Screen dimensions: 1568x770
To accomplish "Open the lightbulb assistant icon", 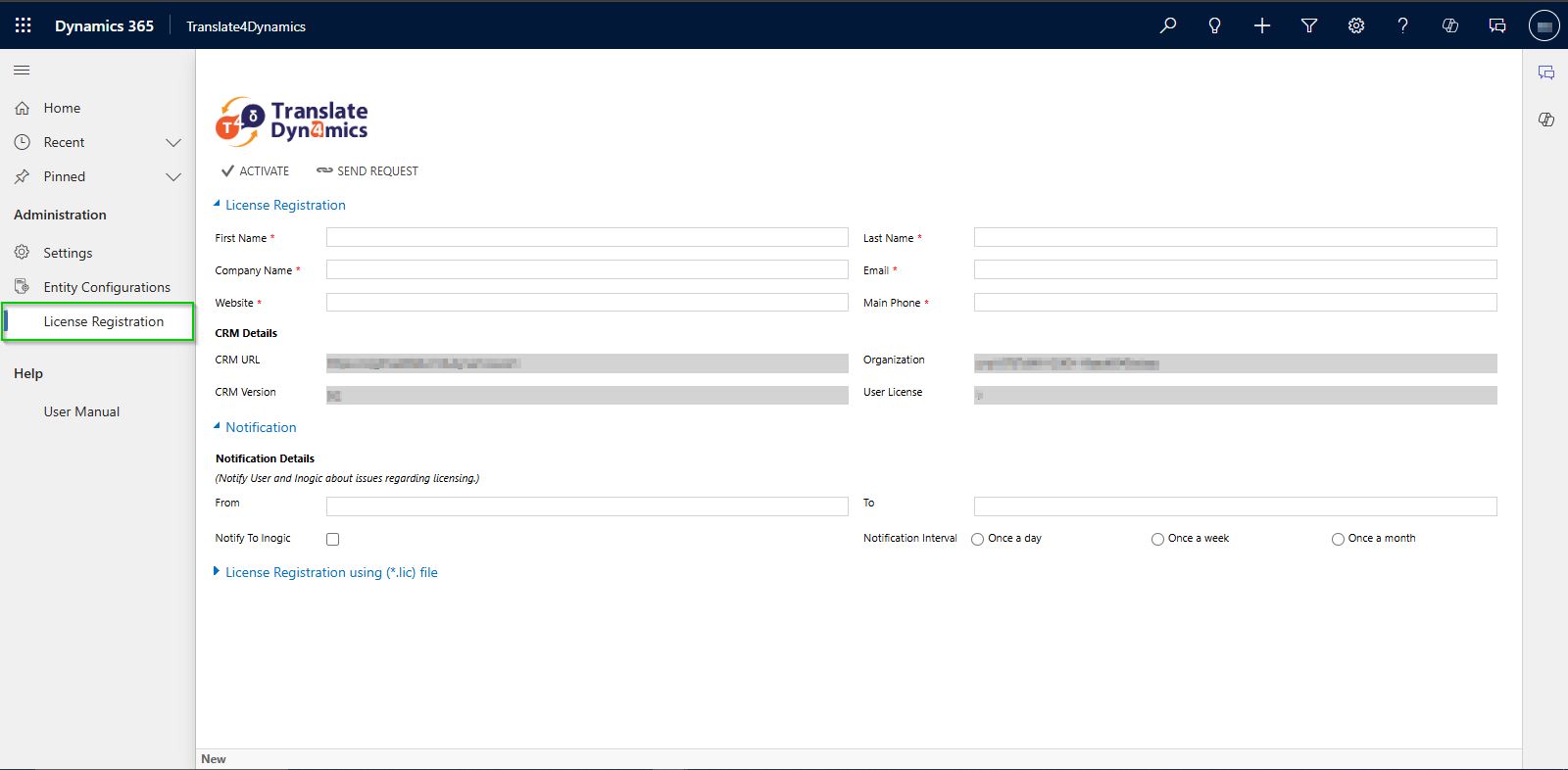I will tap(1214, 25).
